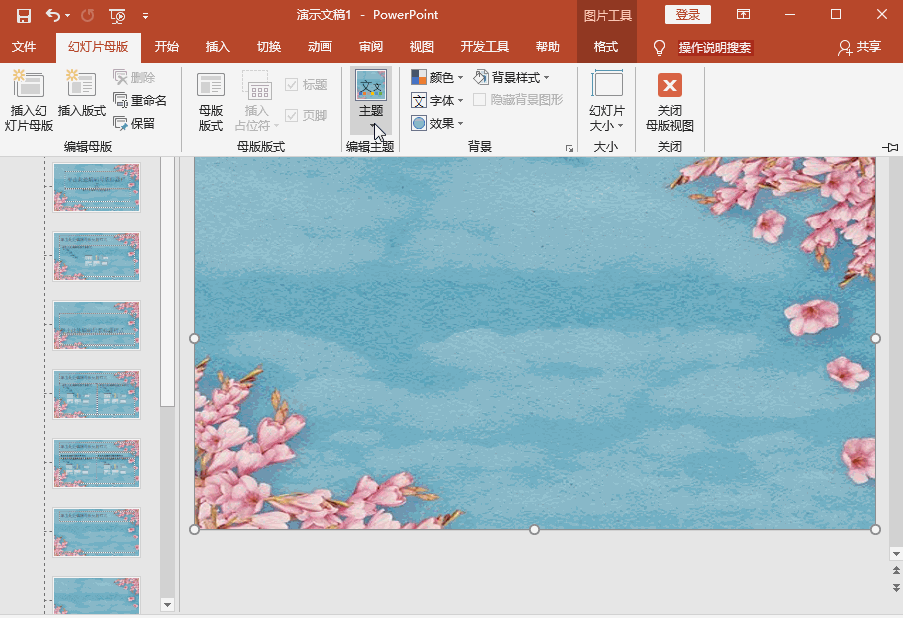Switch to the Insert (插入) ribbon tab
This screenshot has width=903, height=618.
[x=218, y=47]
